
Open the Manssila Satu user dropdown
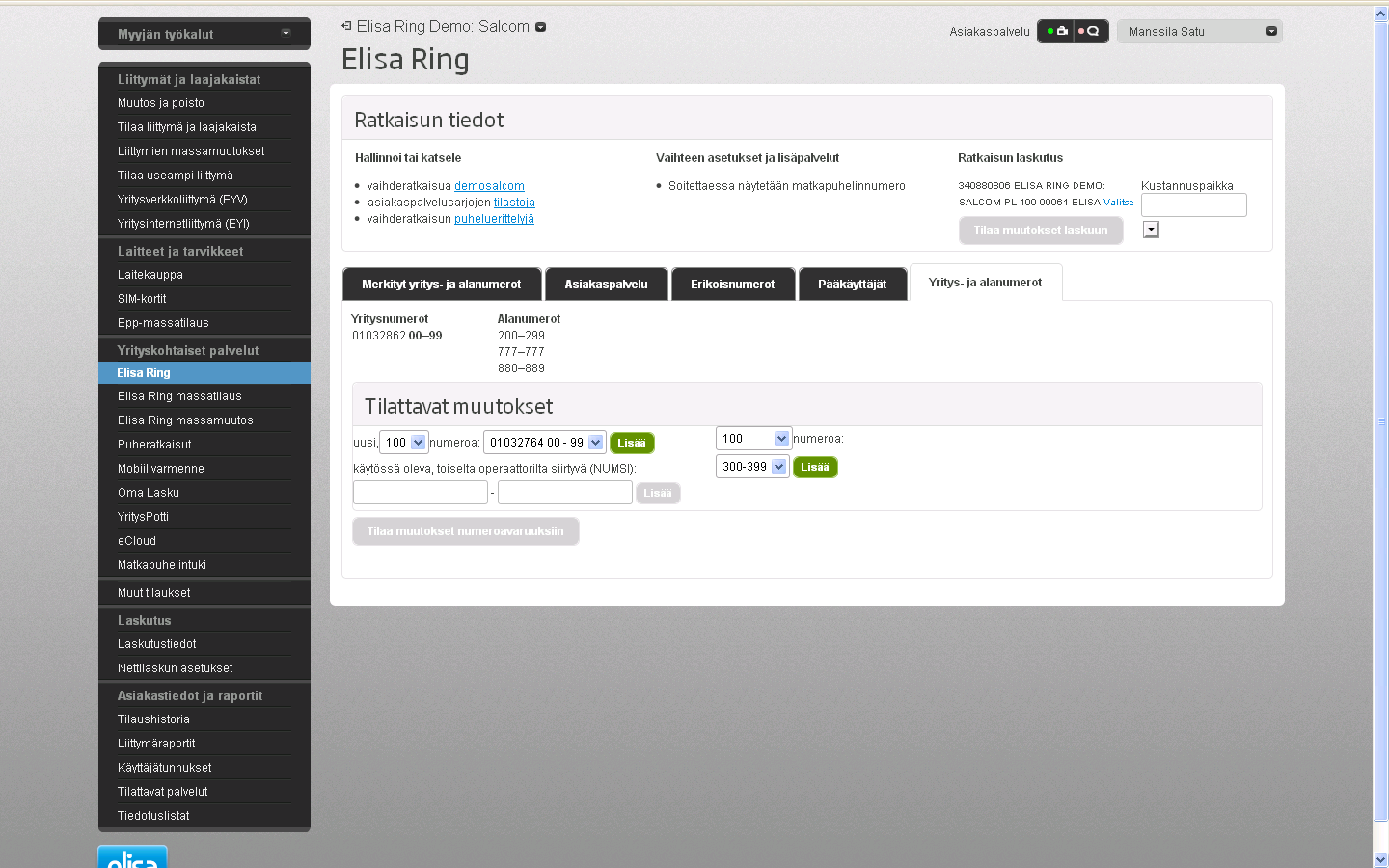tap(1199, 32)
